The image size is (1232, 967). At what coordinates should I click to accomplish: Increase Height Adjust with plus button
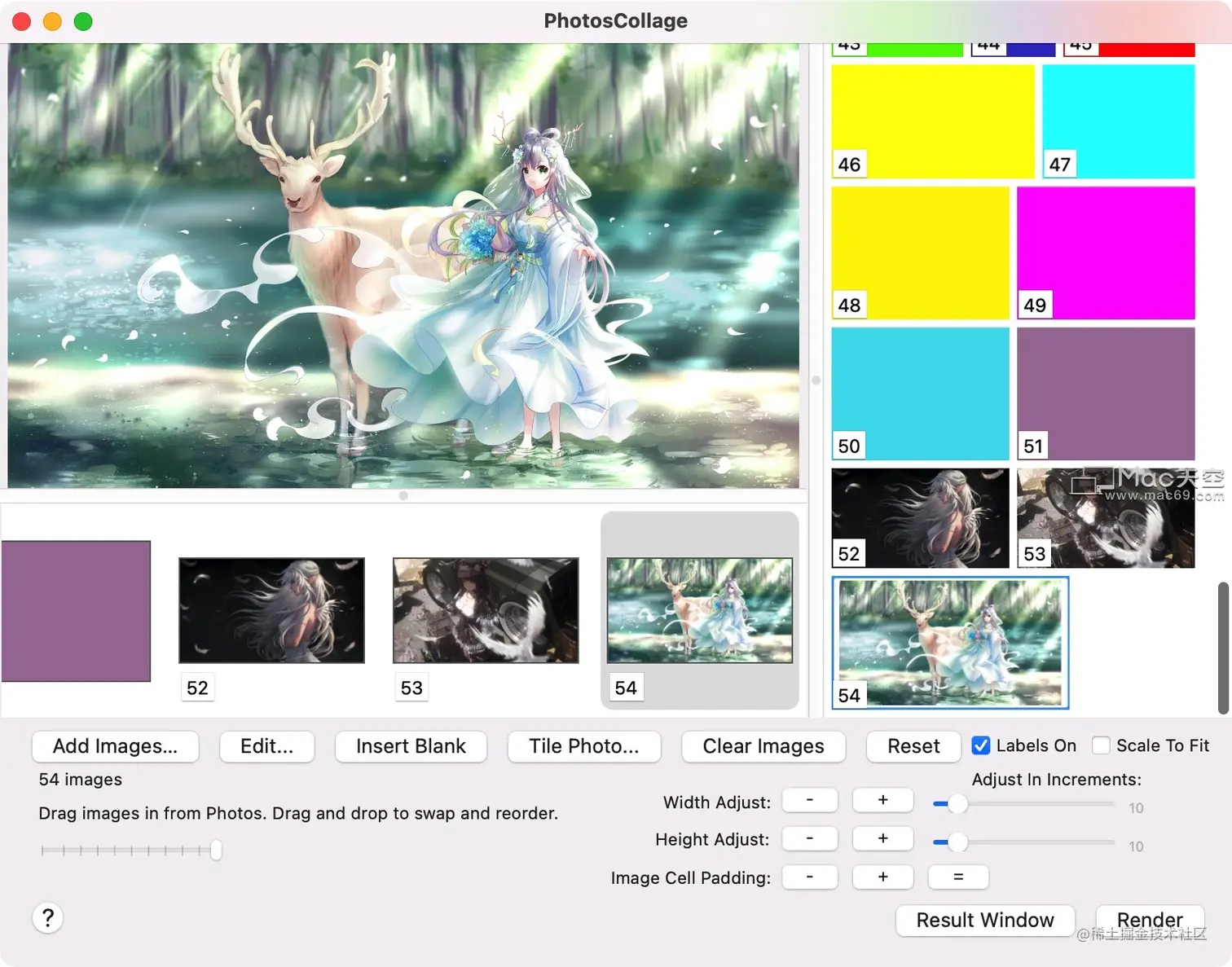882,838
